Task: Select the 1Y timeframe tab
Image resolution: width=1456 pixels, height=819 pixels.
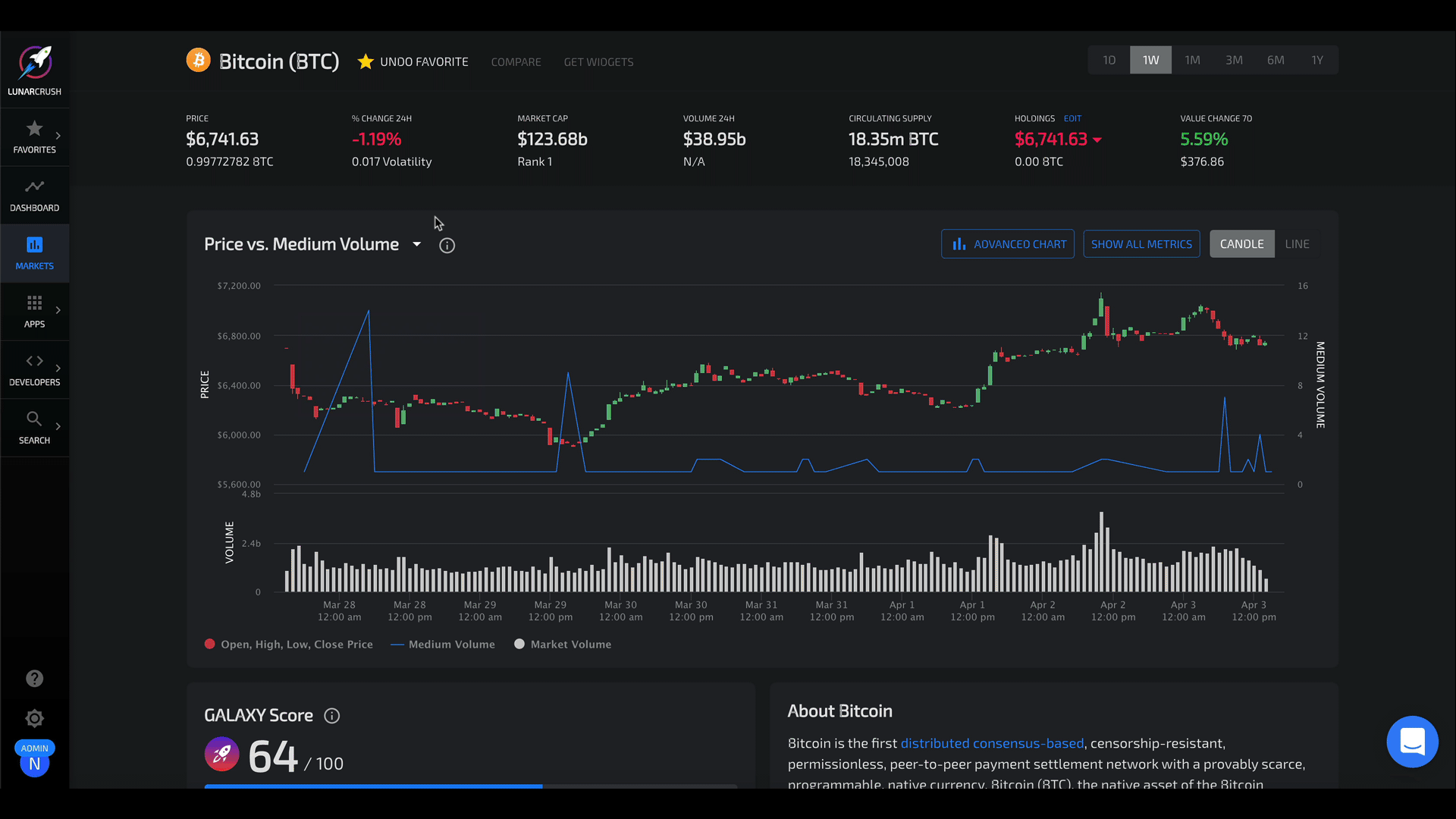Action: pyautogui.click(x=1317, y=60)
